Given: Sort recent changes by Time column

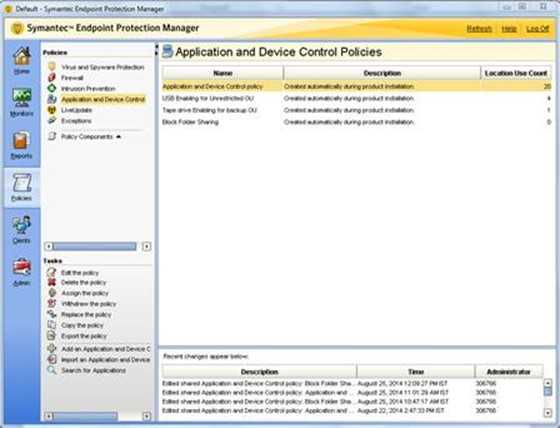Looking at the screenshot, I should [x=416, y=372].
